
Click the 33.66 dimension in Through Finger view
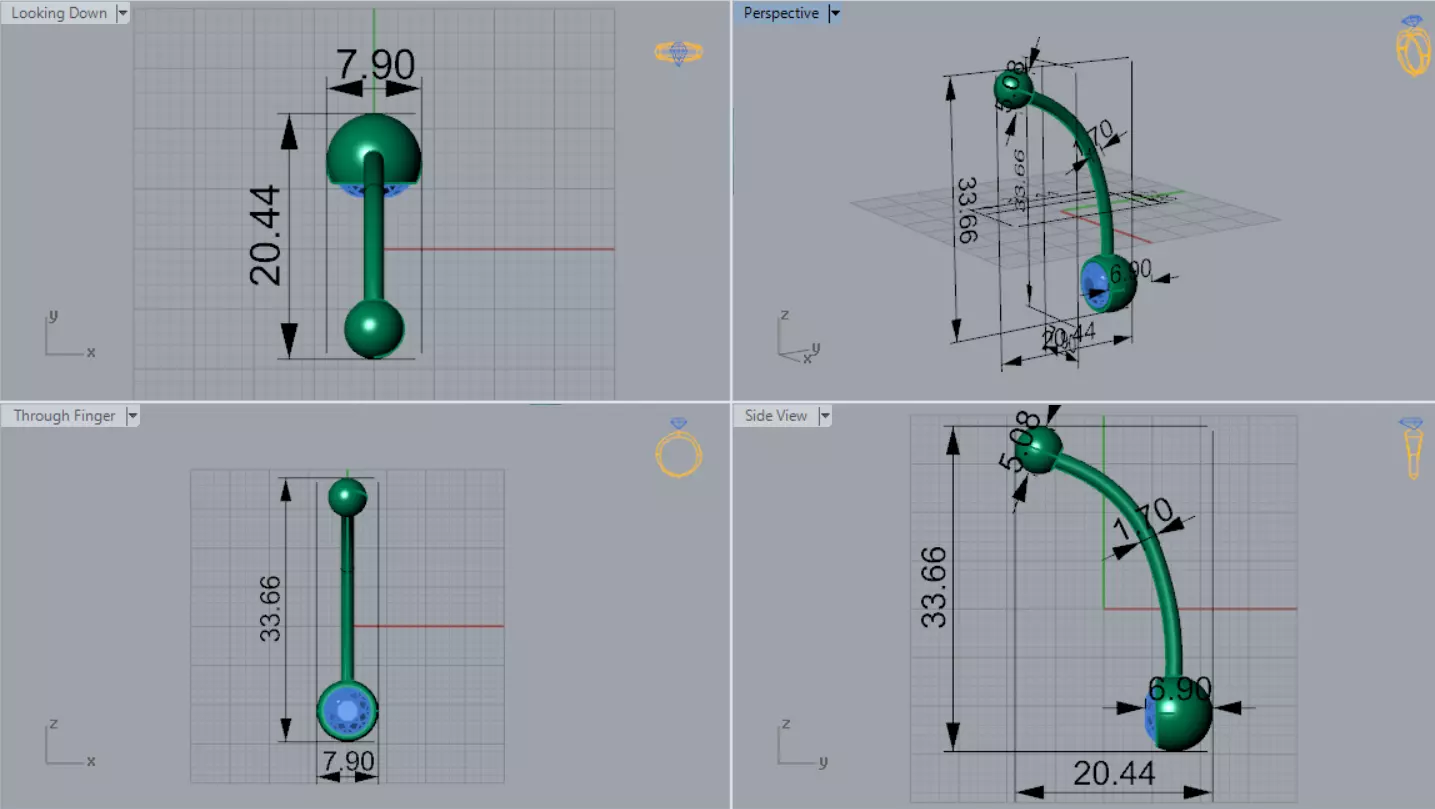pos(270,608)
